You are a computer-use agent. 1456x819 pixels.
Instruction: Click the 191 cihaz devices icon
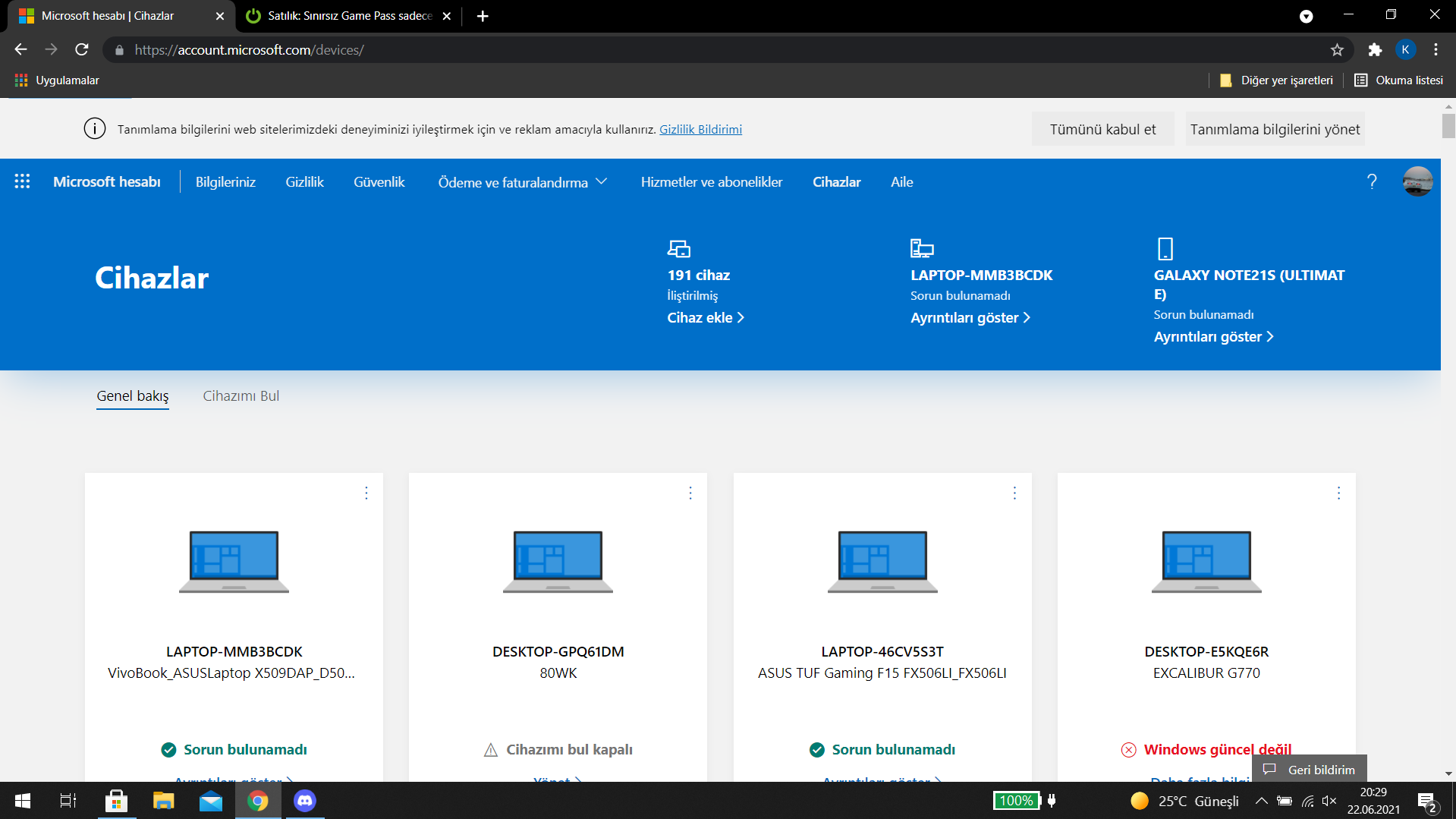point(678,248)
